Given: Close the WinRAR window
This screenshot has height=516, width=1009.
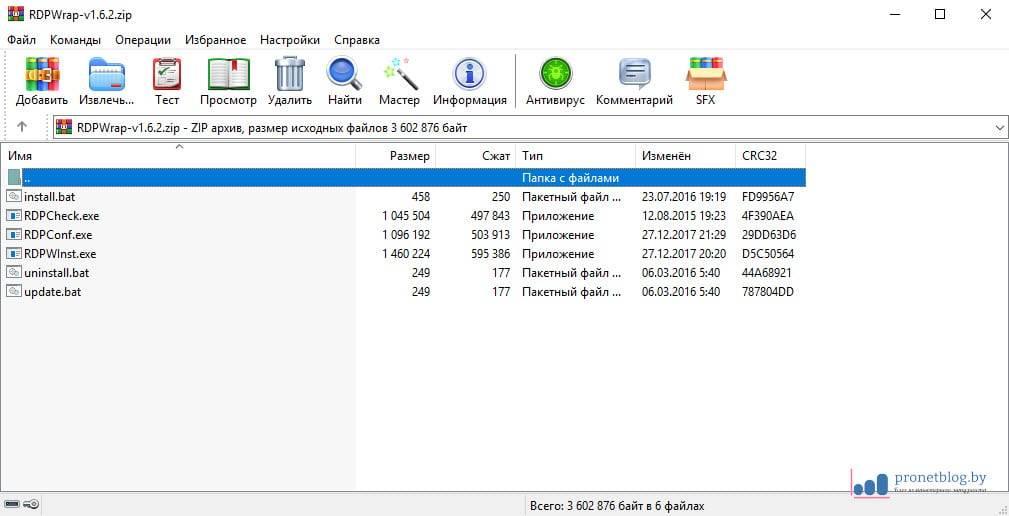Looking at the screenshot, I should pyautogui.click(x=985, y=15).
